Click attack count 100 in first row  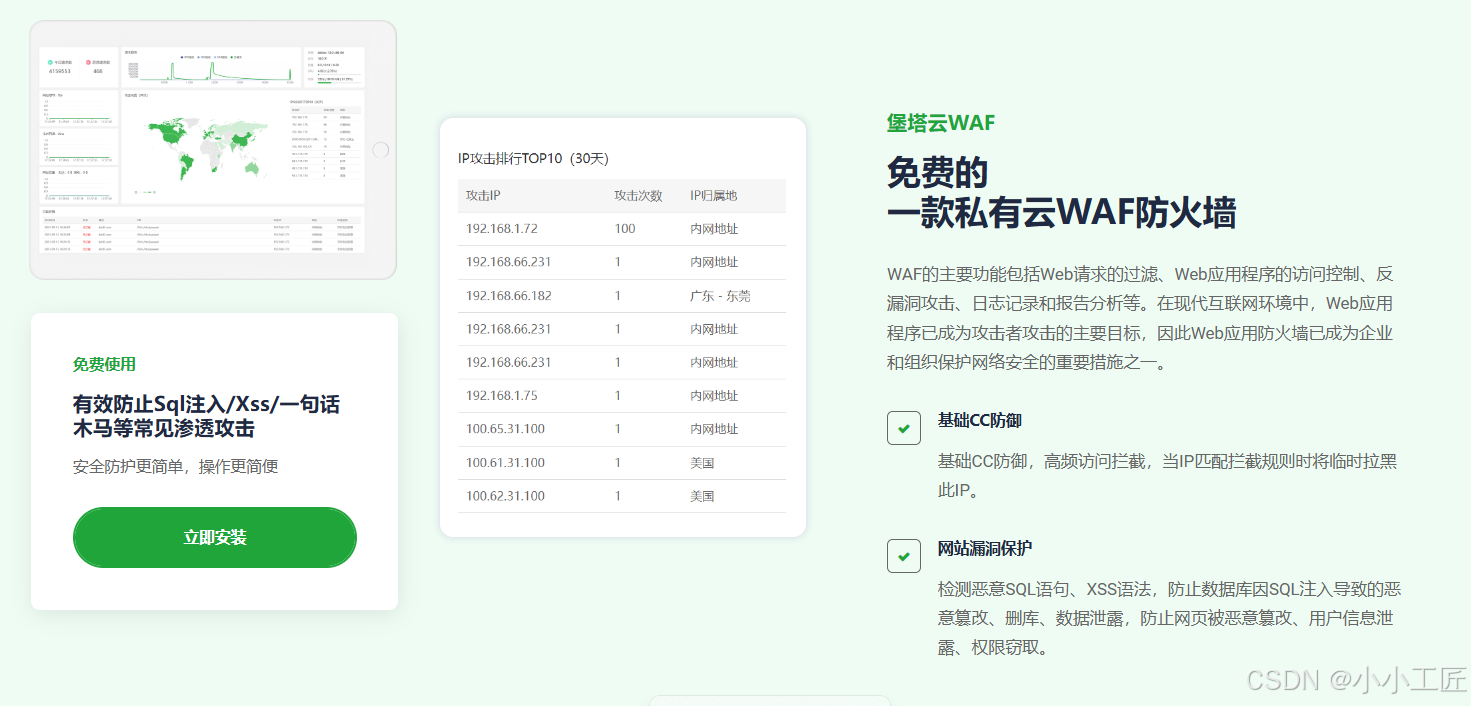[x=625, y=229]
